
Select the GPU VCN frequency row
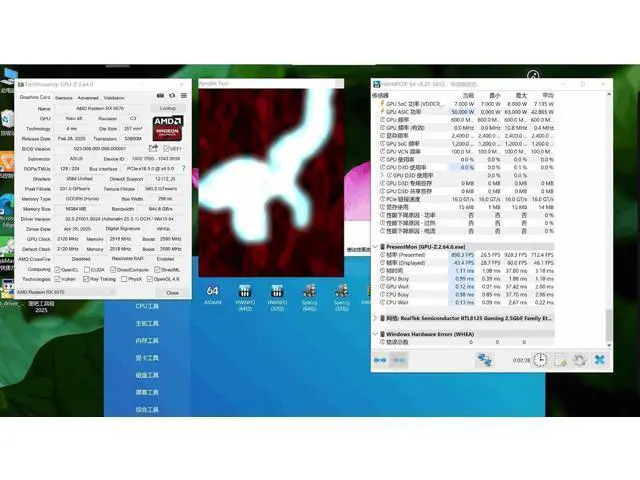point(467,151)
